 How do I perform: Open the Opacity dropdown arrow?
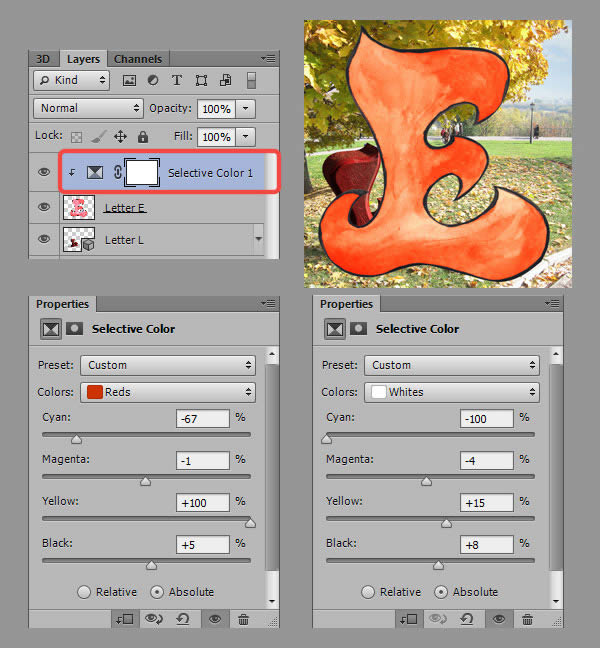tap(246, 108)
